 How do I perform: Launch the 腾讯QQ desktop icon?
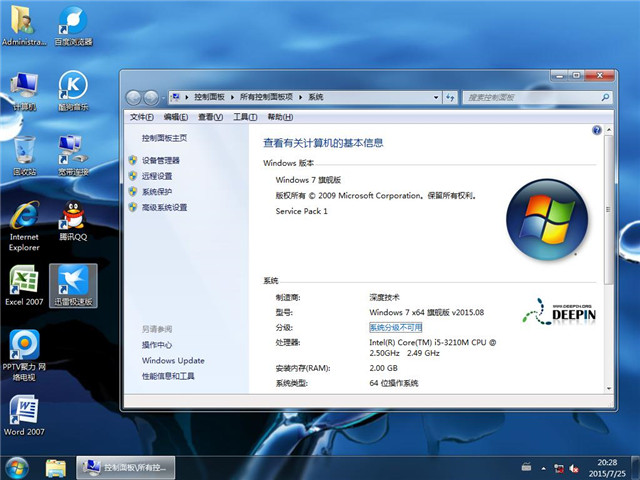72,218
